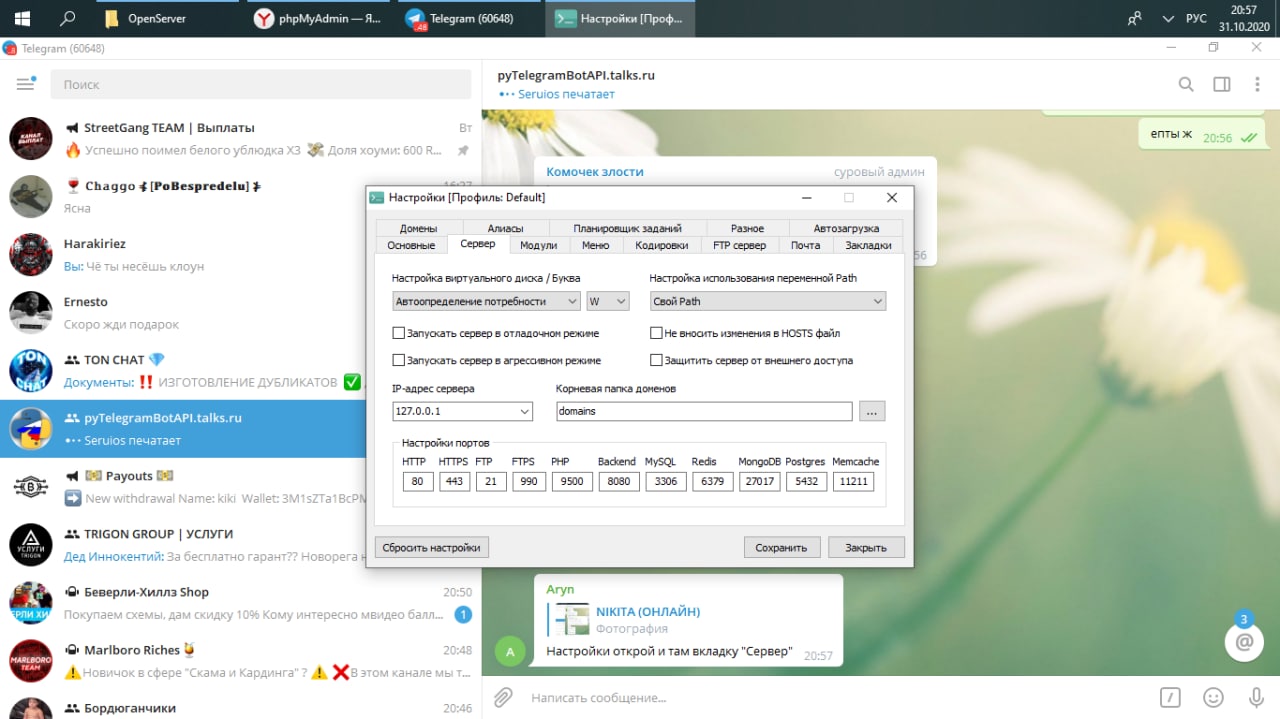Image resolution: width=1280 pixels, height=719 pixels.
Task: Open the 'Модули' tab
Action: [x=539, y=245]
